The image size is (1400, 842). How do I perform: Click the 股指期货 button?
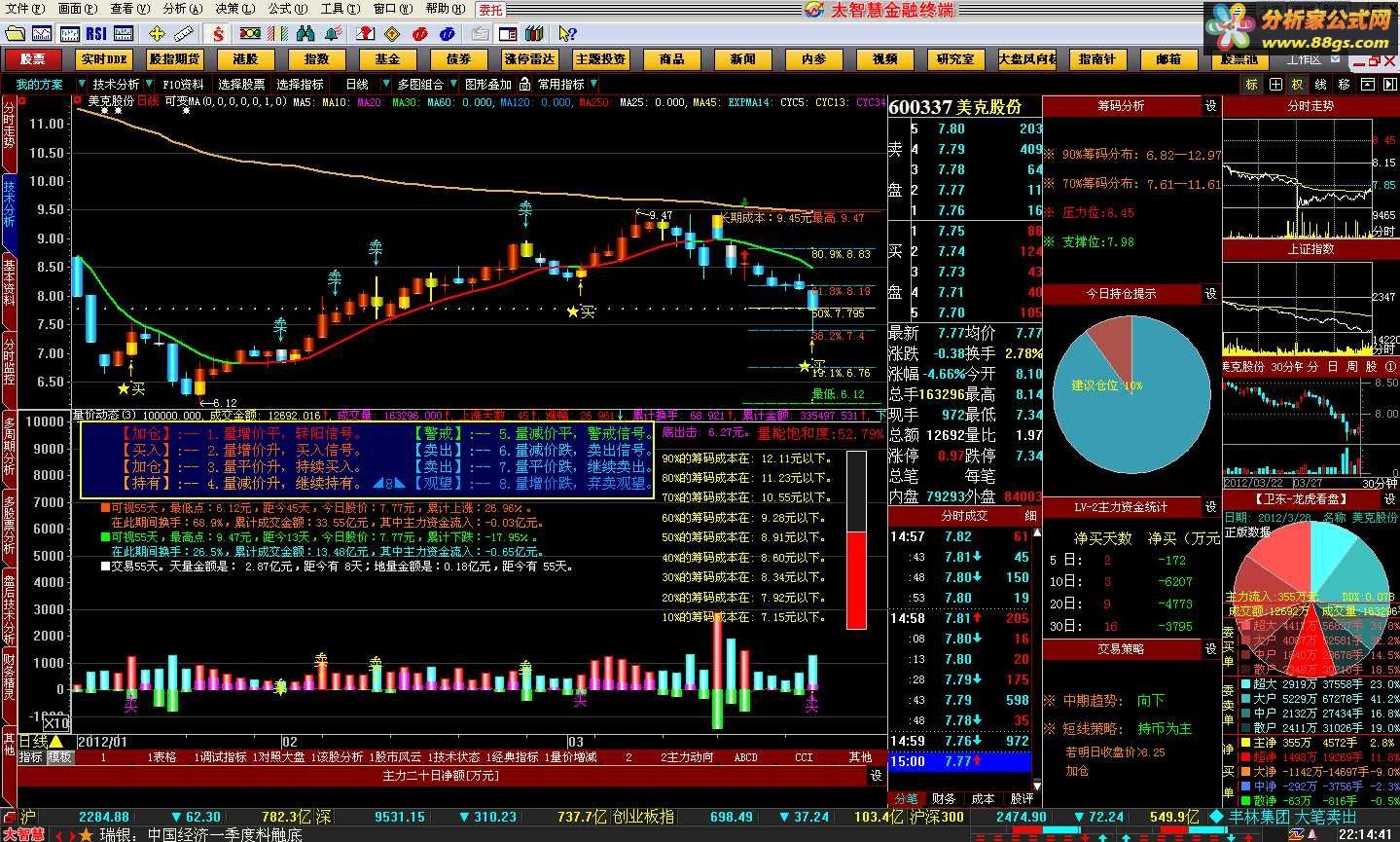click(174, 59)
